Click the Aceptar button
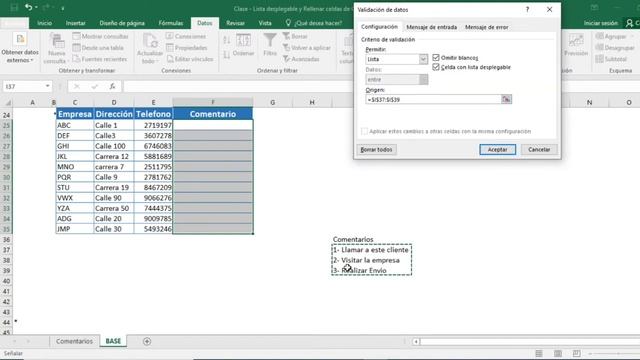 point(497,149)
